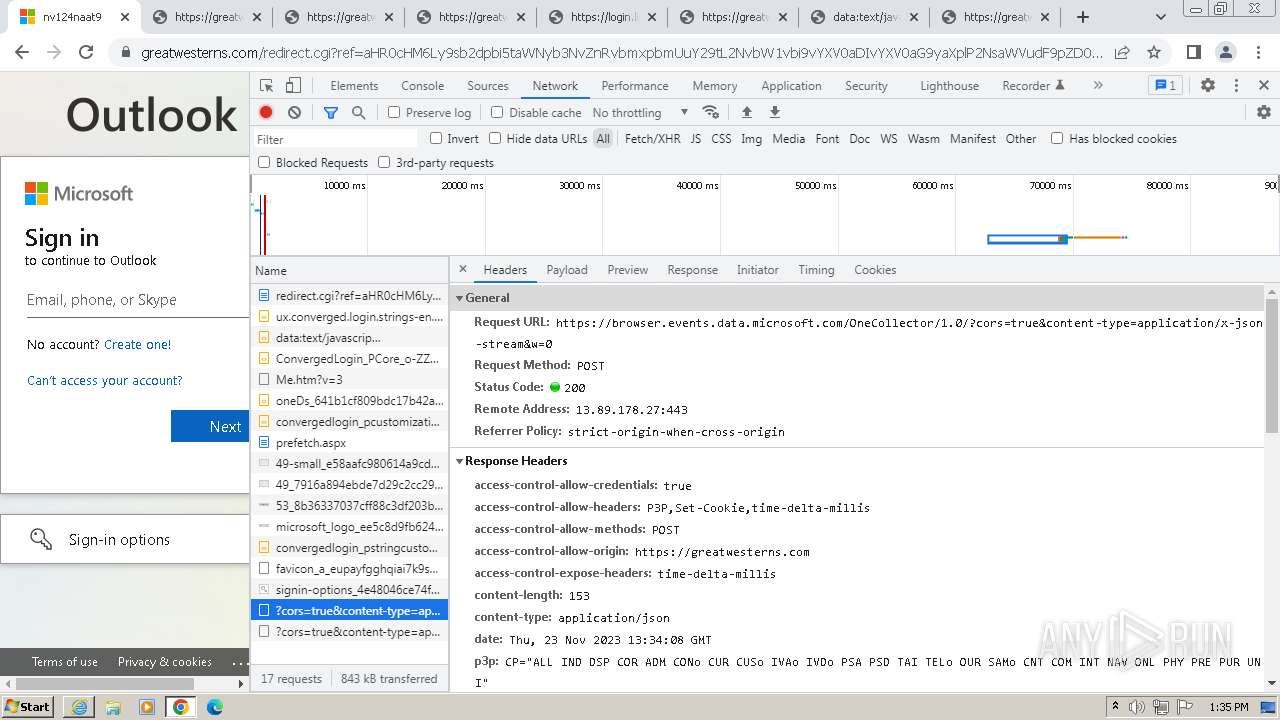
Task: Open DevTools main settings gear
Action: click(x=1208, y=86)
